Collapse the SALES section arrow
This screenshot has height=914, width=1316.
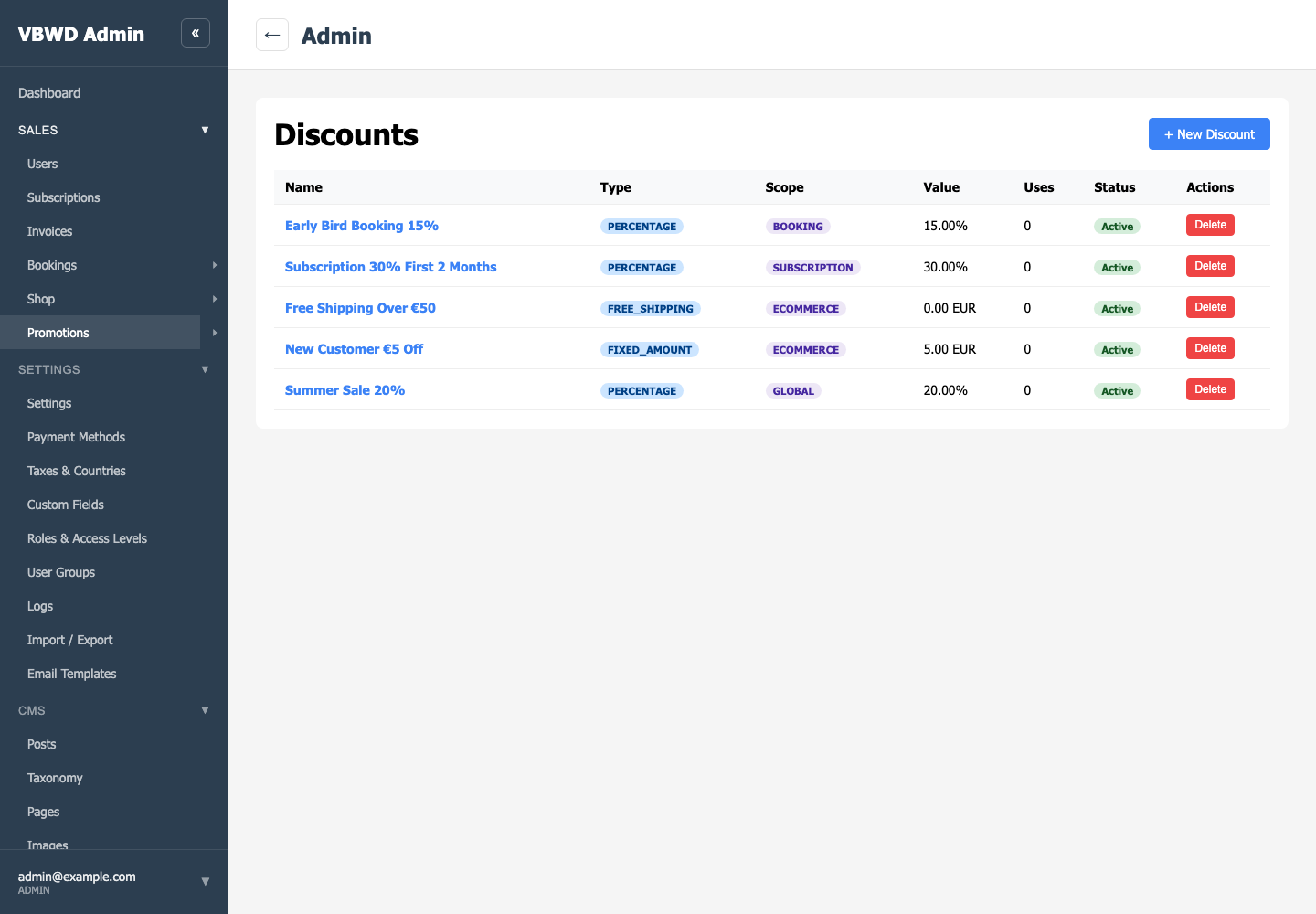click(205, 130)
